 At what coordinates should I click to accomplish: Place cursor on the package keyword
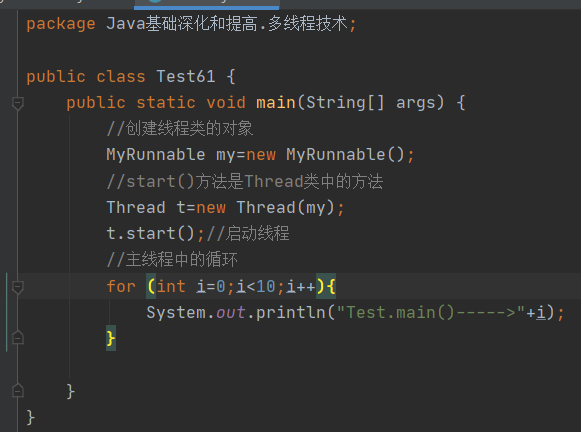coord(61,24)
